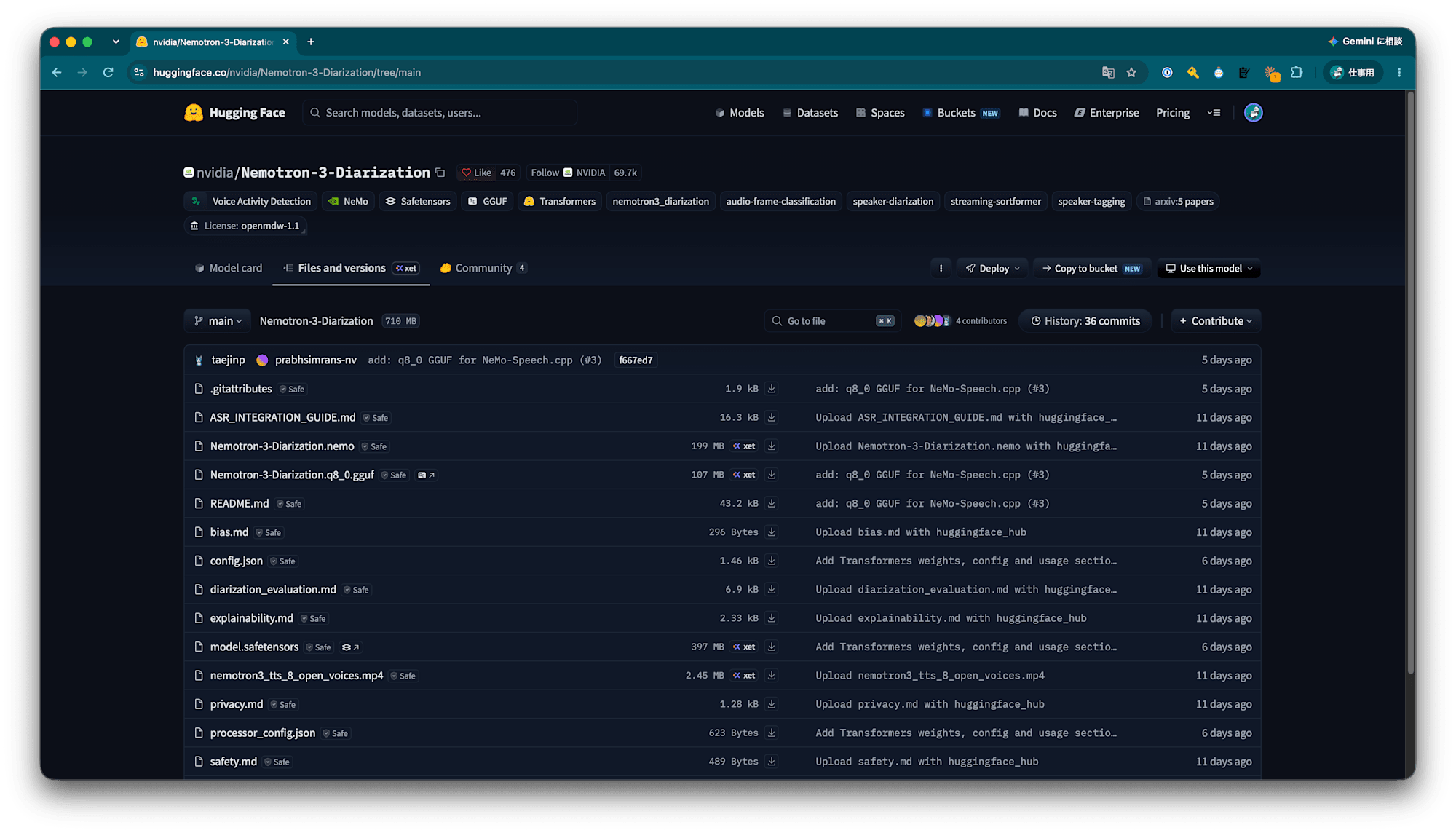This screenshot has width=1456, height=833.
Task: Like the Nemotron-3-Diarization model
Action: click(x=477, y=173)
